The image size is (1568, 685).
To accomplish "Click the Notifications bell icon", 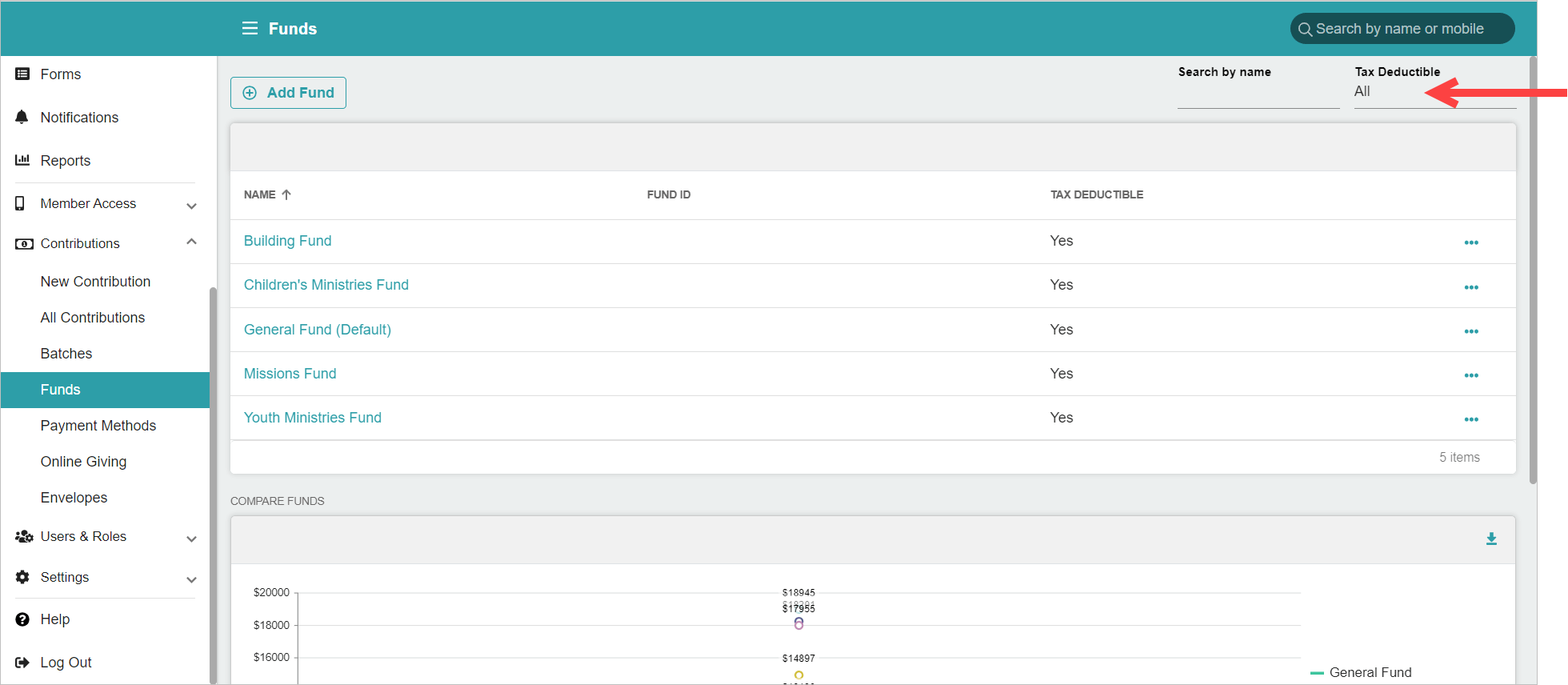I will point(22,117).
